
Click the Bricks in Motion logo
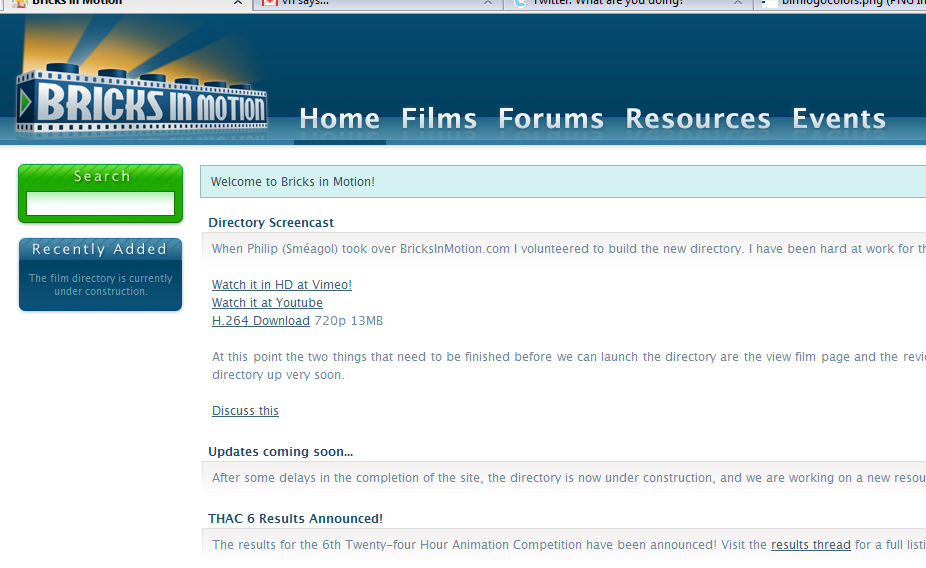(x=142, y=100)
